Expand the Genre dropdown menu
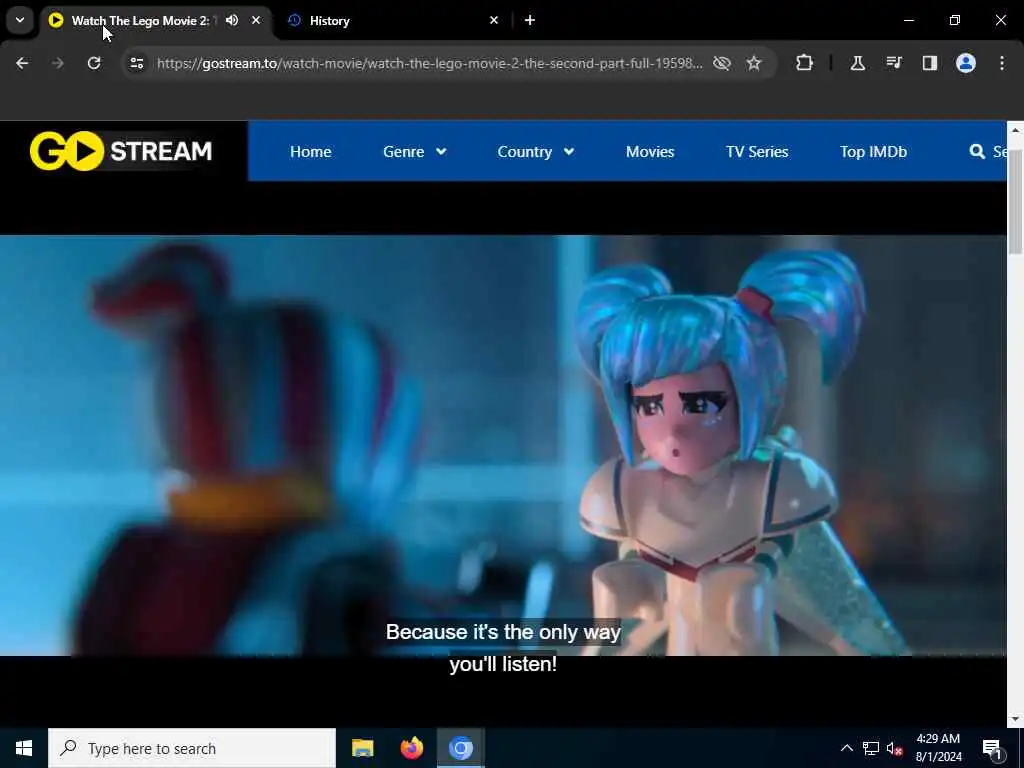1024x768 pixels. (x=415, y=152)
